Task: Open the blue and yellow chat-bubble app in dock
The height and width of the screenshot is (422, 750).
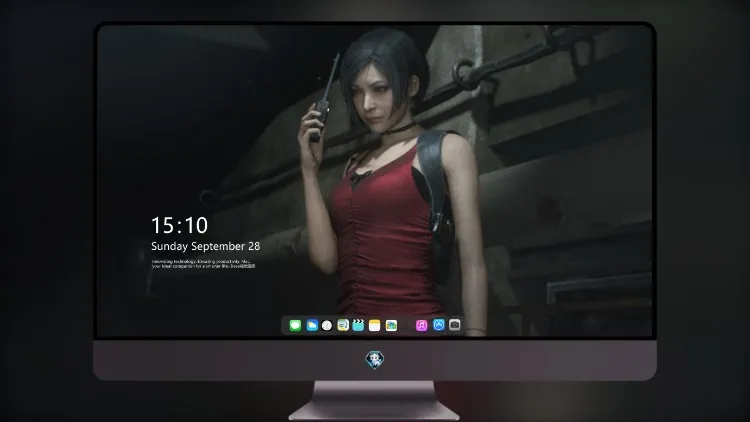Action: point(342,325)
